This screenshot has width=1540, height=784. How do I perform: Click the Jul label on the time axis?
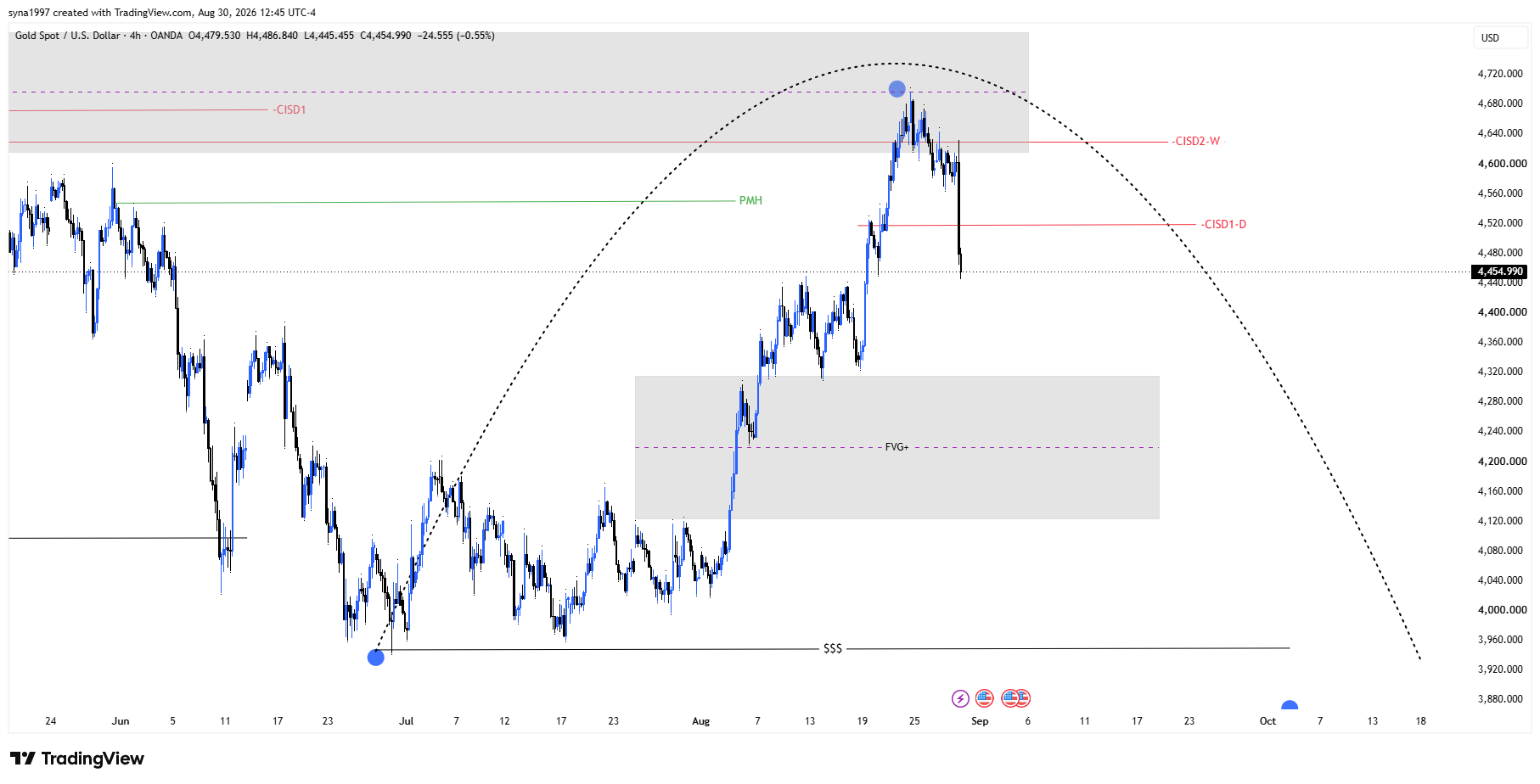coord(407,721)
